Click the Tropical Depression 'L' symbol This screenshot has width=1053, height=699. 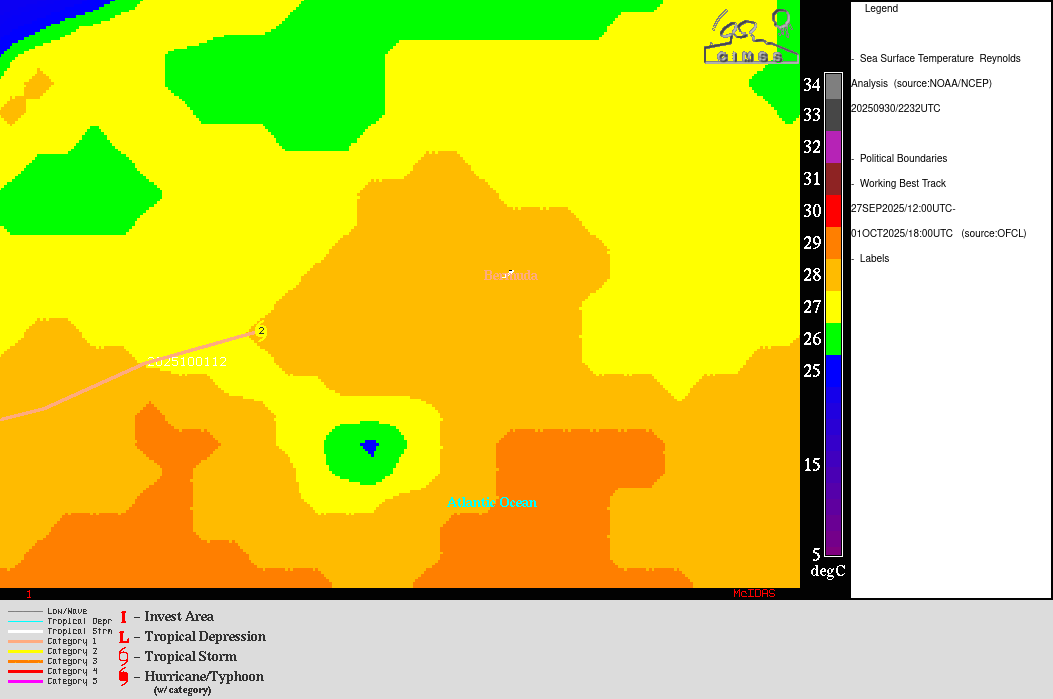click(x=124, y=637)
